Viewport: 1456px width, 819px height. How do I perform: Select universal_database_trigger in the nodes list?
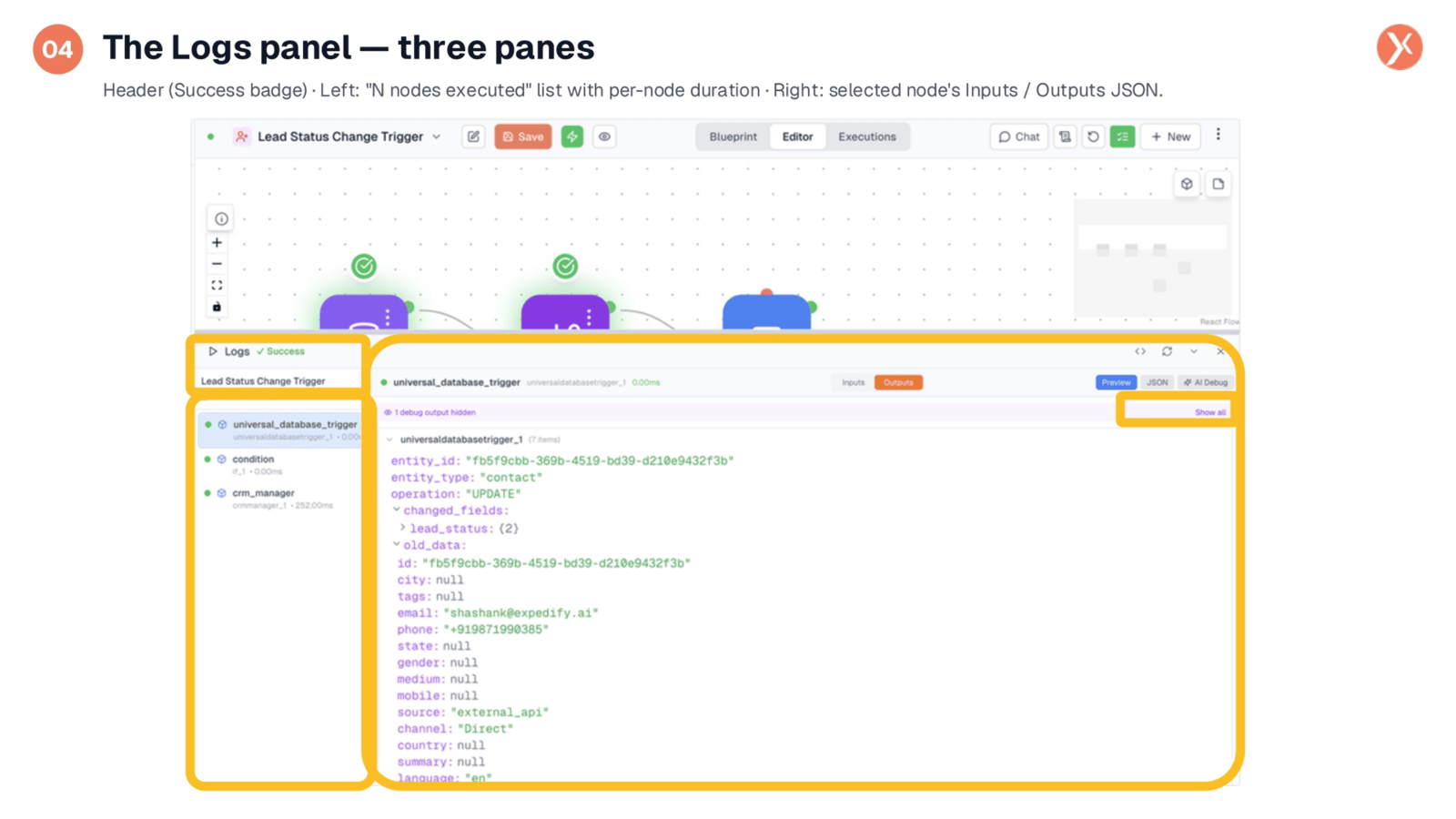(280, 430)
